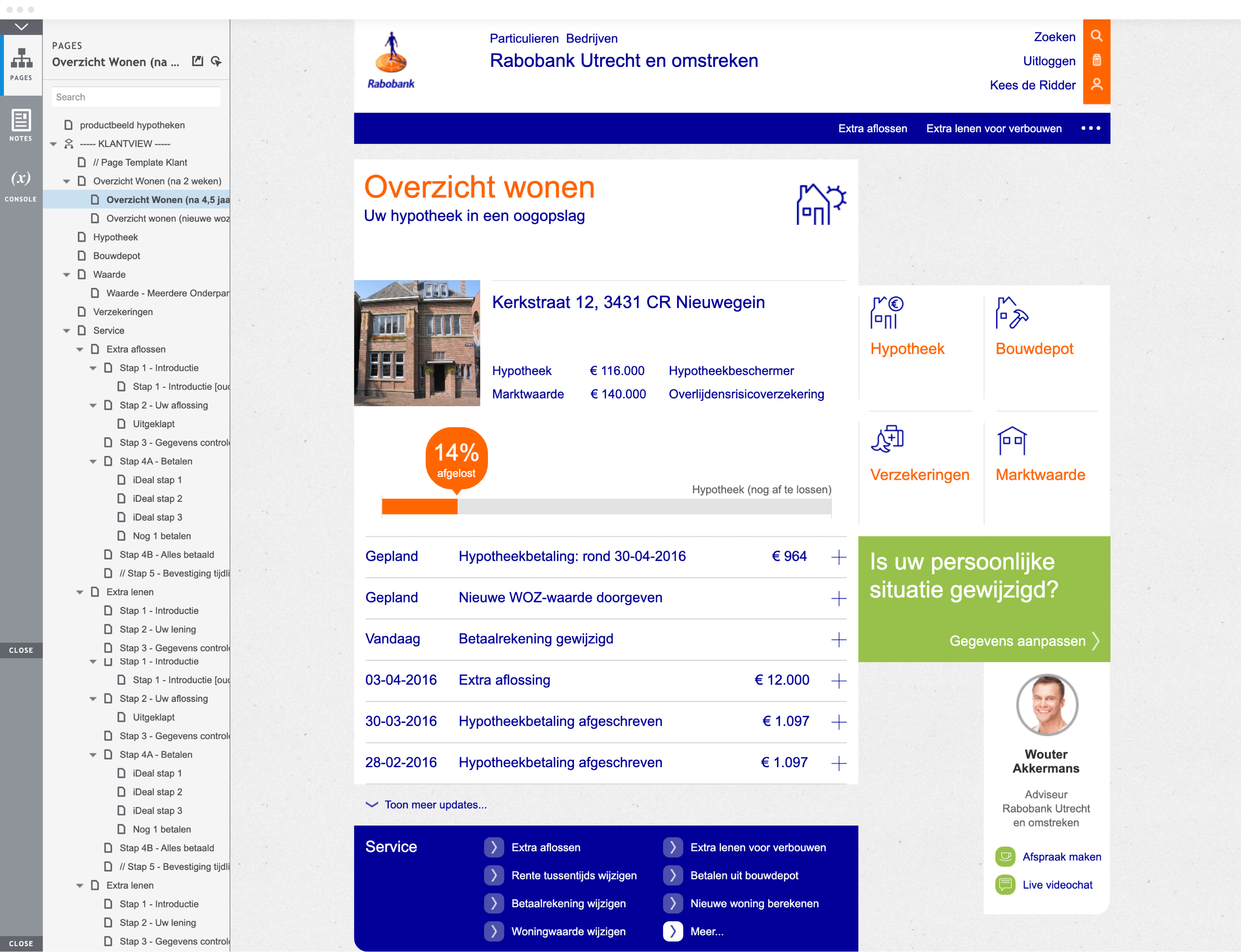
Task: Click arrow icon next to Woningwaarde wijzigen
Action: coord(493,931)
